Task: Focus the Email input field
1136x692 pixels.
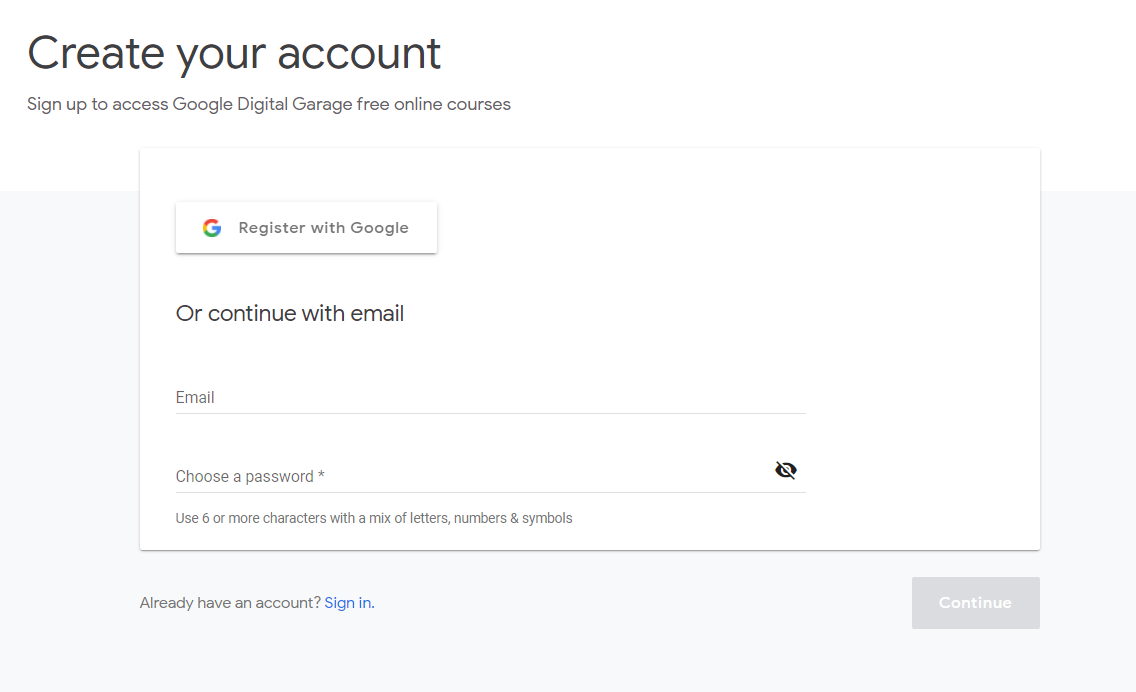Action: [x=490, y=397]
